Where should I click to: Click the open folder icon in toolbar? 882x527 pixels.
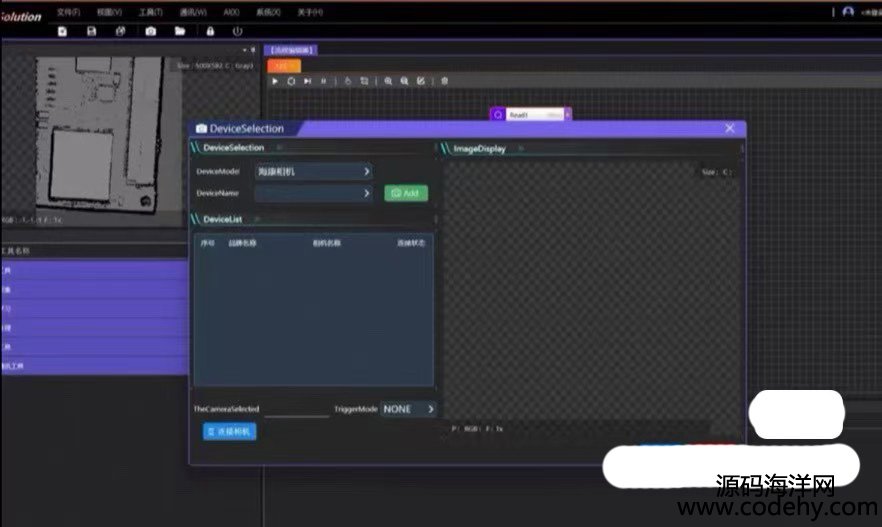tap(180, 32)
